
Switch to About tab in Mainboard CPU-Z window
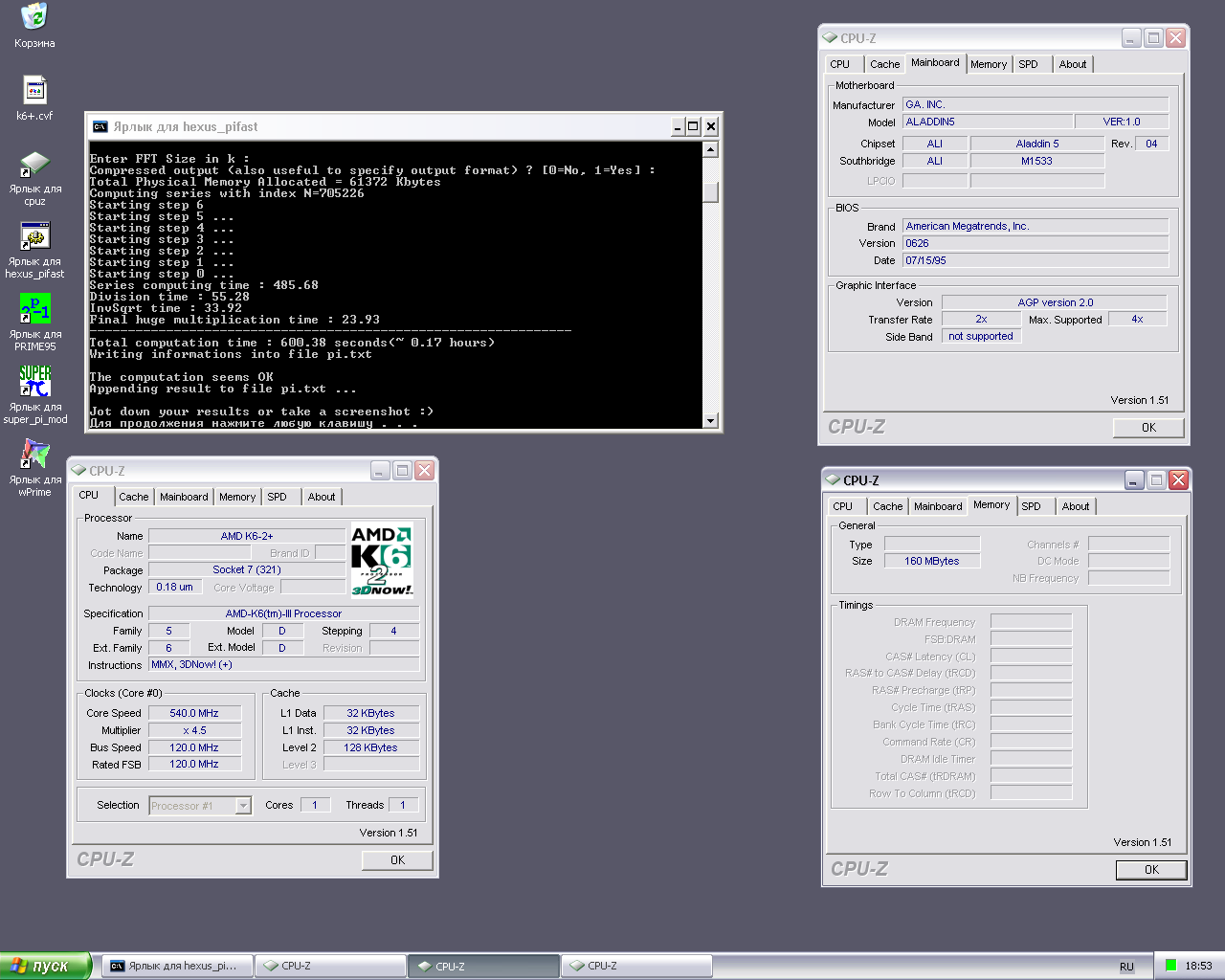coord(1073,64)
